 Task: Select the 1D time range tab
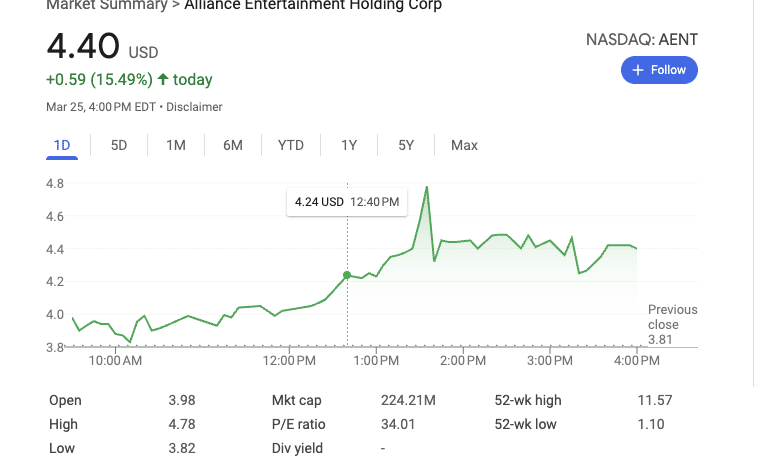(x=62, y=145)
